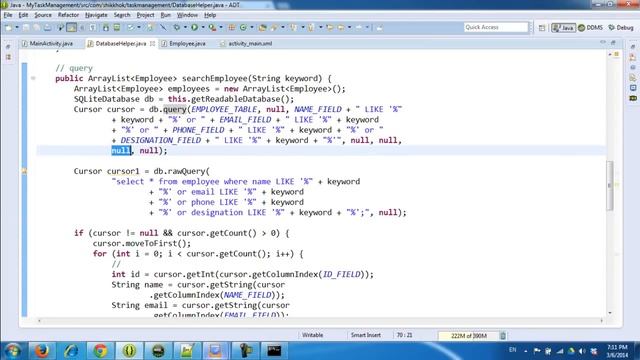This screenshot has width=640, height=360.
Task: Click the New Java Package icon
Action: (x=231, y=27)
